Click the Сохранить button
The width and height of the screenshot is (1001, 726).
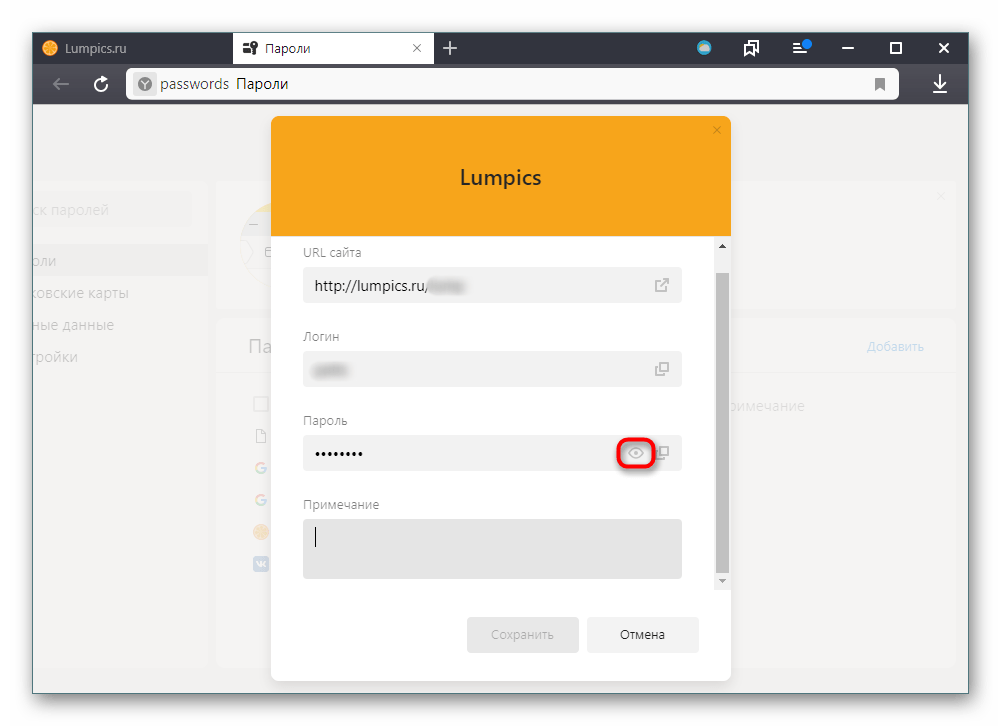[x=523, y=634]
